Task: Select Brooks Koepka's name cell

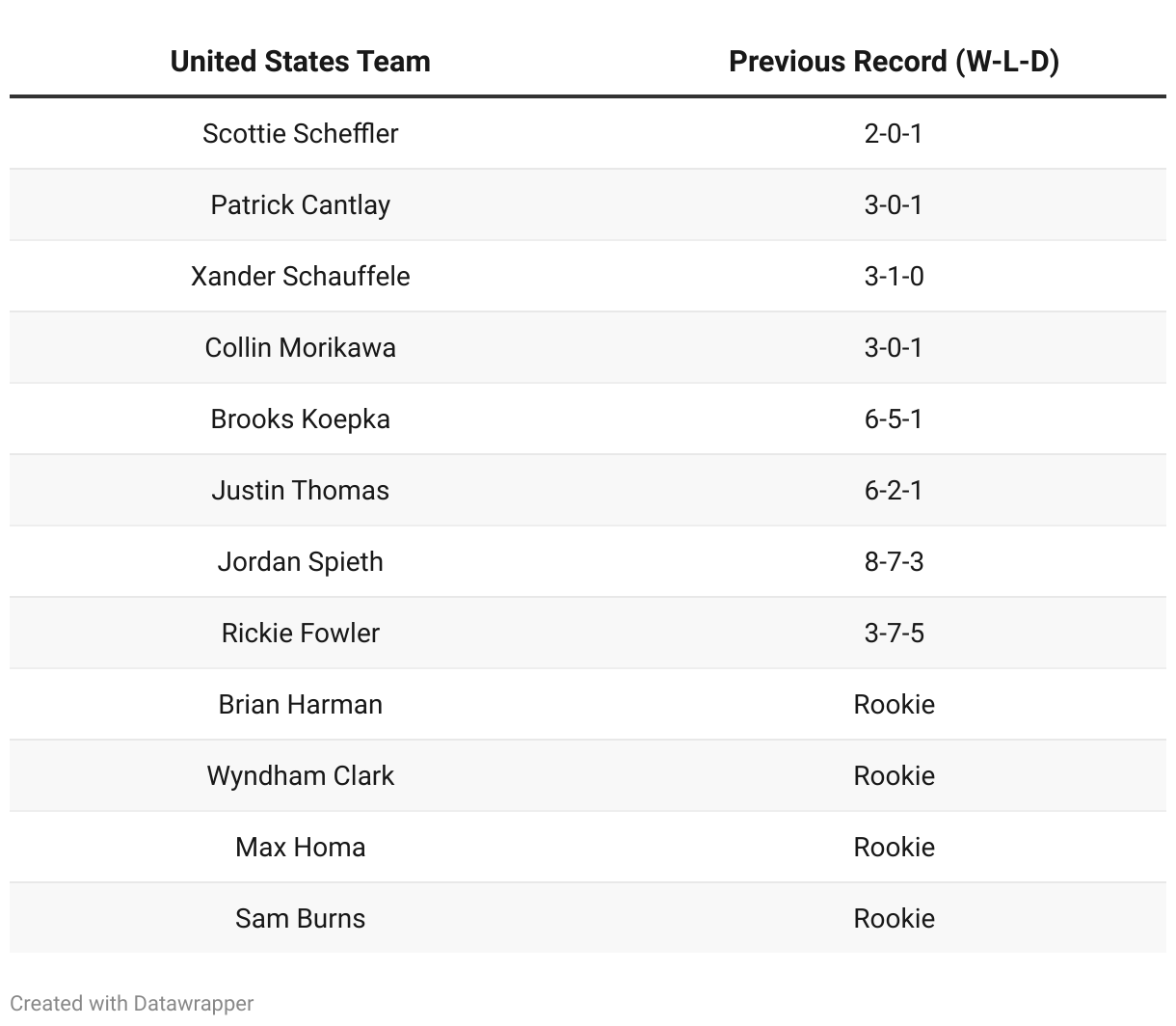Action: [300, 418]
